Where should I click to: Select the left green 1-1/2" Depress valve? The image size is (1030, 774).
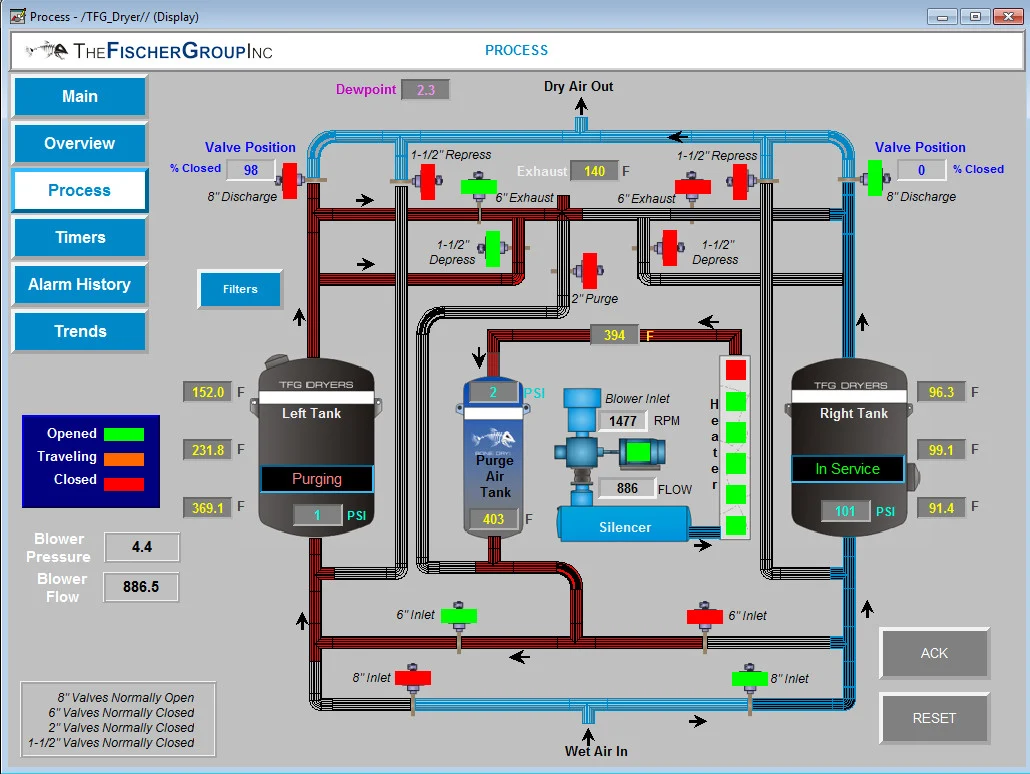(493, 248)
